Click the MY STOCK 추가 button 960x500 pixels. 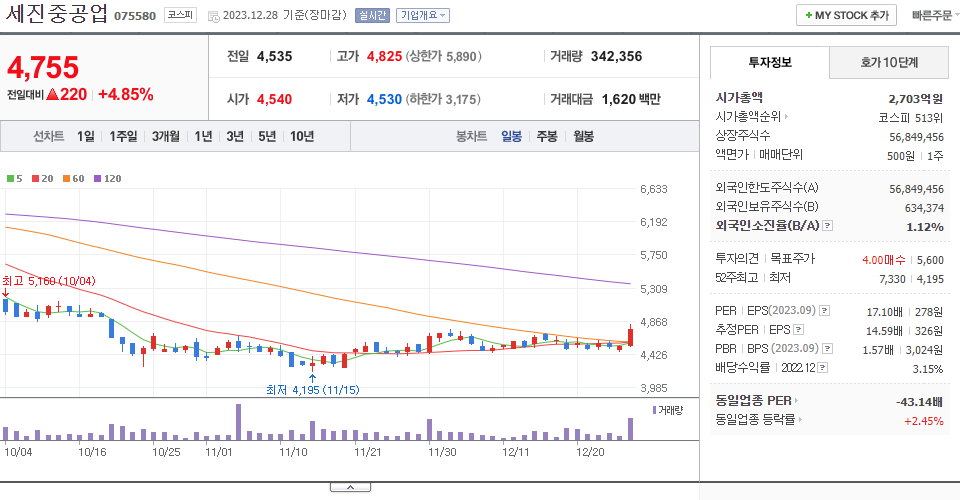pos(846,15)
